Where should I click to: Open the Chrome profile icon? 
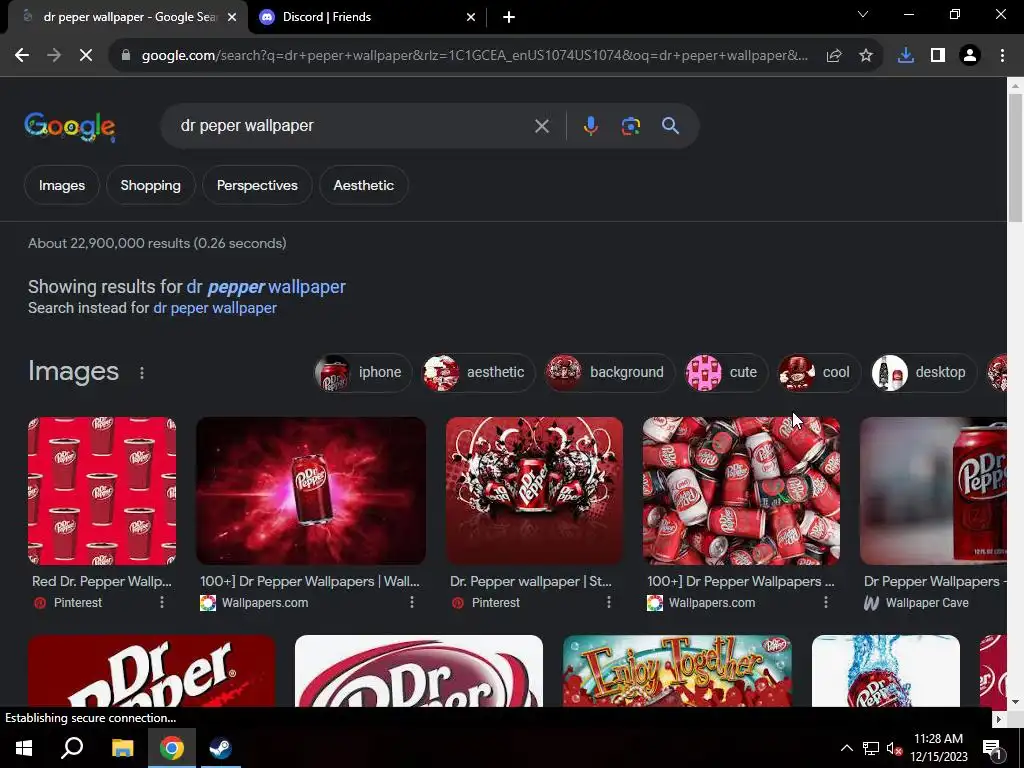[x=970, y=56]
